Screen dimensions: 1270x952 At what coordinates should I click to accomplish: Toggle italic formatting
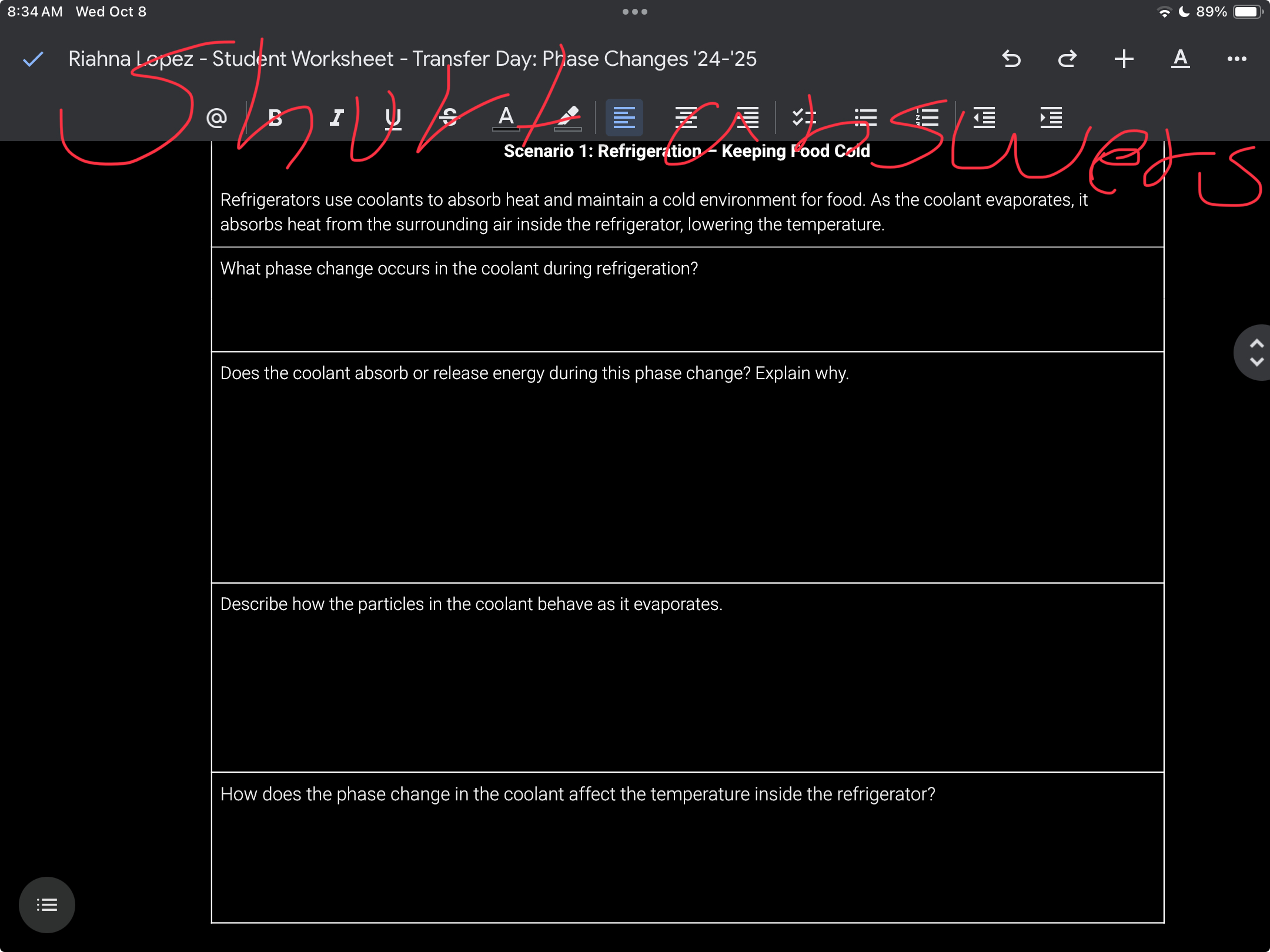tap(336, 118)
